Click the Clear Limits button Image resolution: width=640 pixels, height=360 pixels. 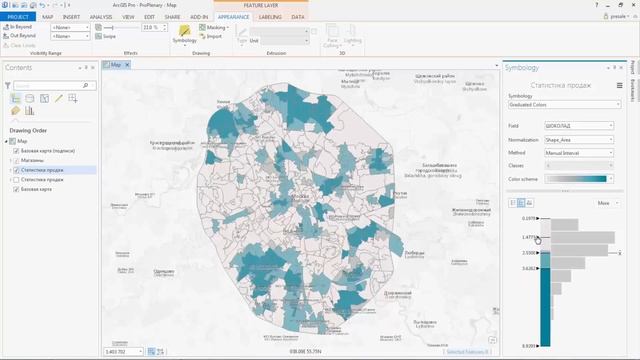click(x=19, y=45)
